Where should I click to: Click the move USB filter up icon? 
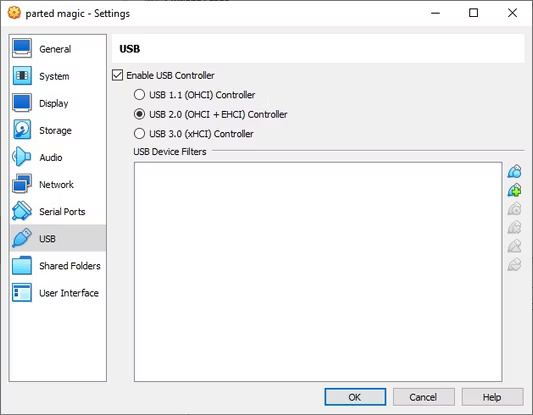click(x=514, y=246)
